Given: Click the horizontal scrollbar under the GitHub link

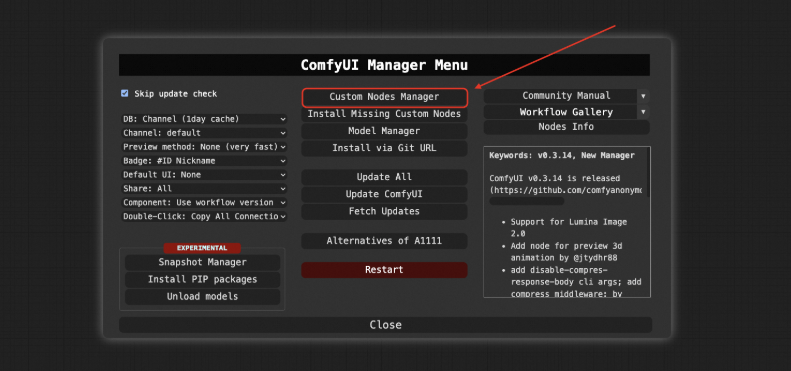Looking at the screenshot, I should (527, 201).
